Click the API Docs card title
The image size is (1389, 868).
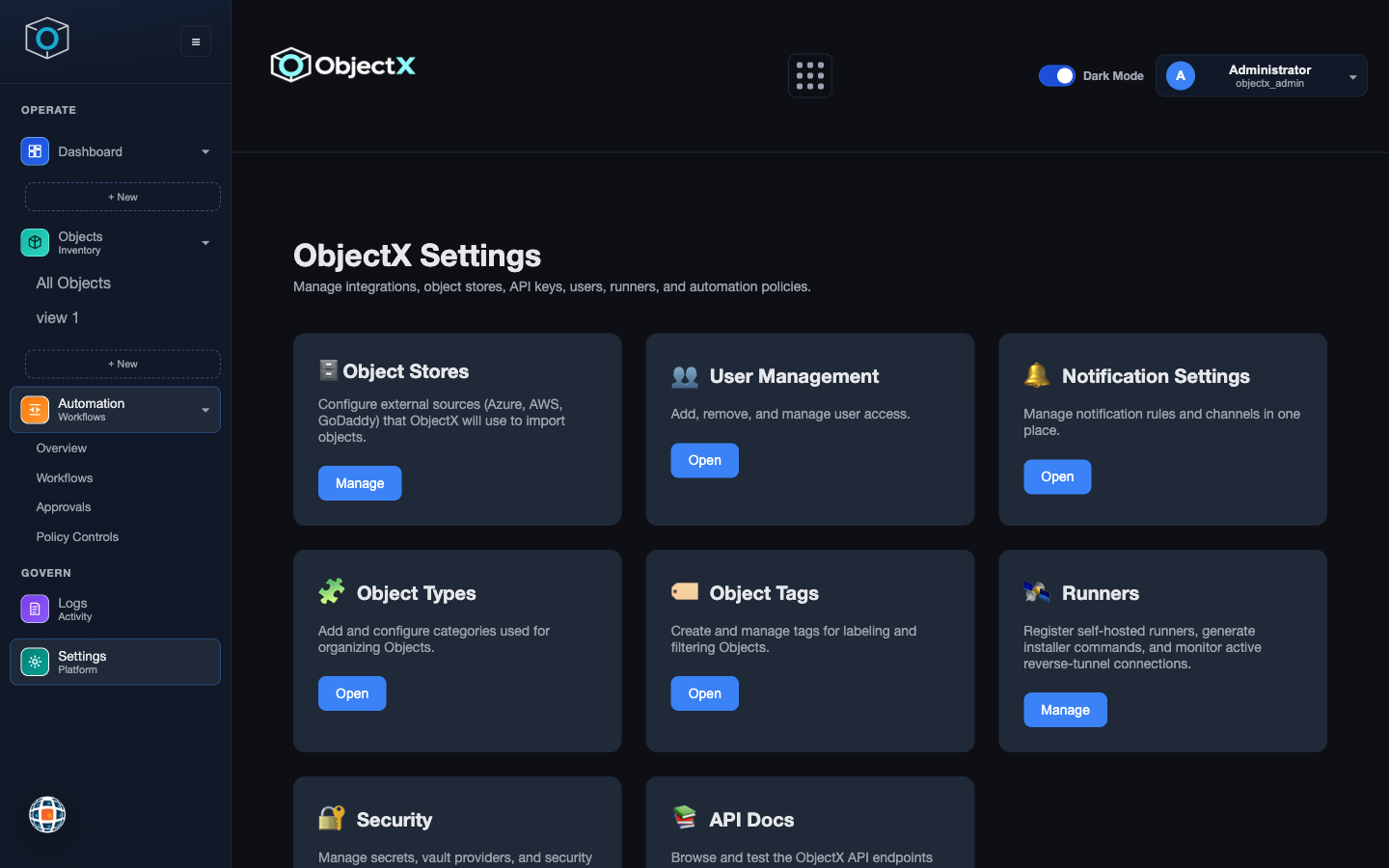pos(751,820)
